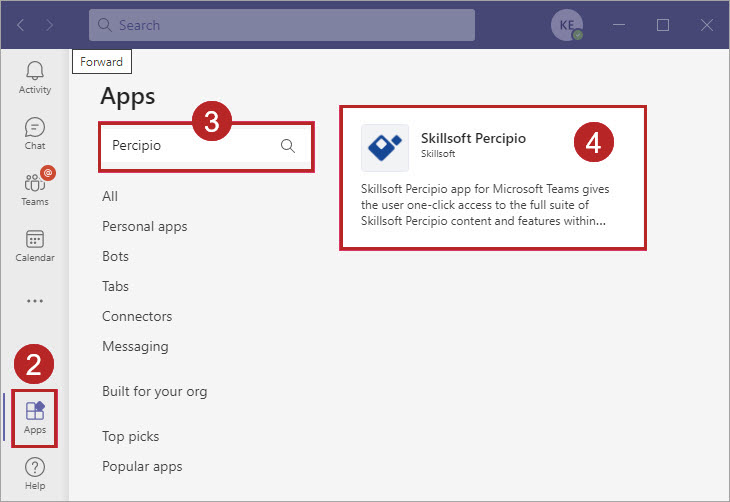The width and height of the screenshot is (730, 502).
Task: Click the Skillsoft Percipio description text
Action: pos(485,205)
